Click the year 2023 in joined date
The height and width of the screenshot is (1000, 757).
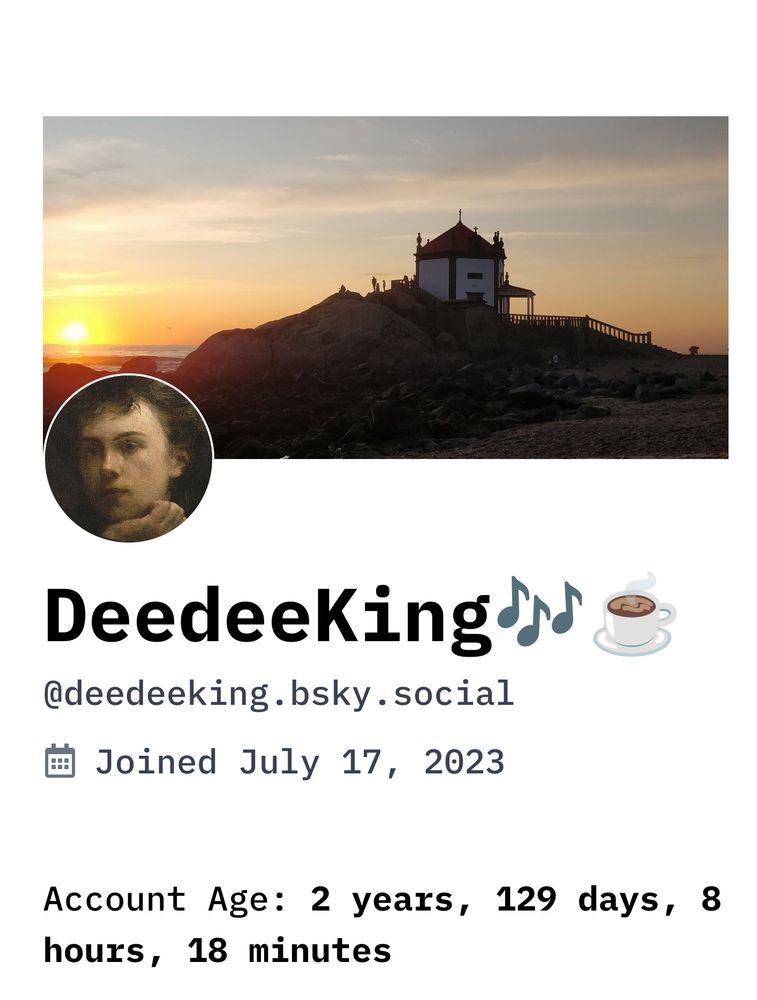click(x=464, y=762)
